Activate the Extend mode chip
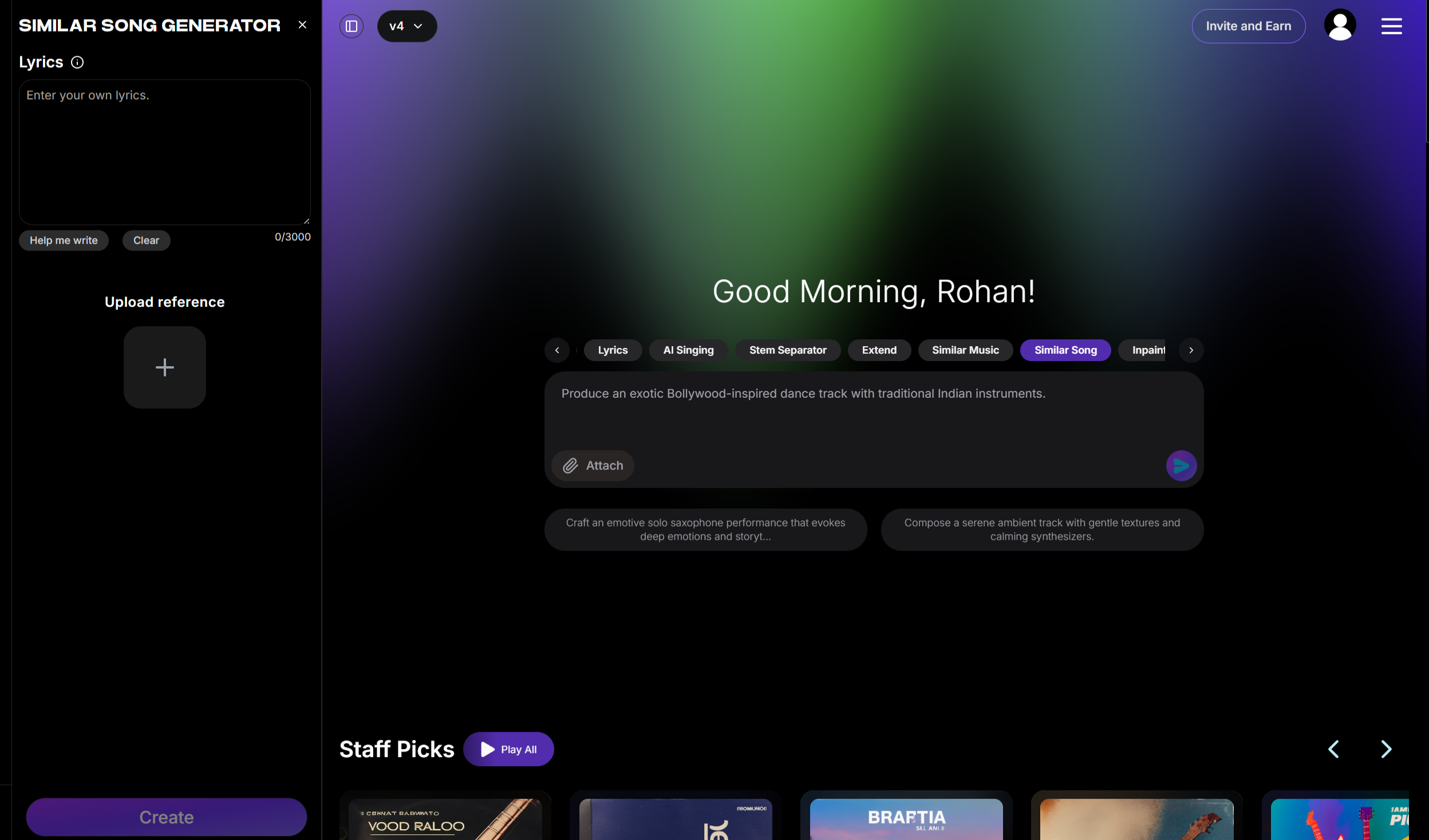The image size is (1429, 840). click(x=879, y=350)
